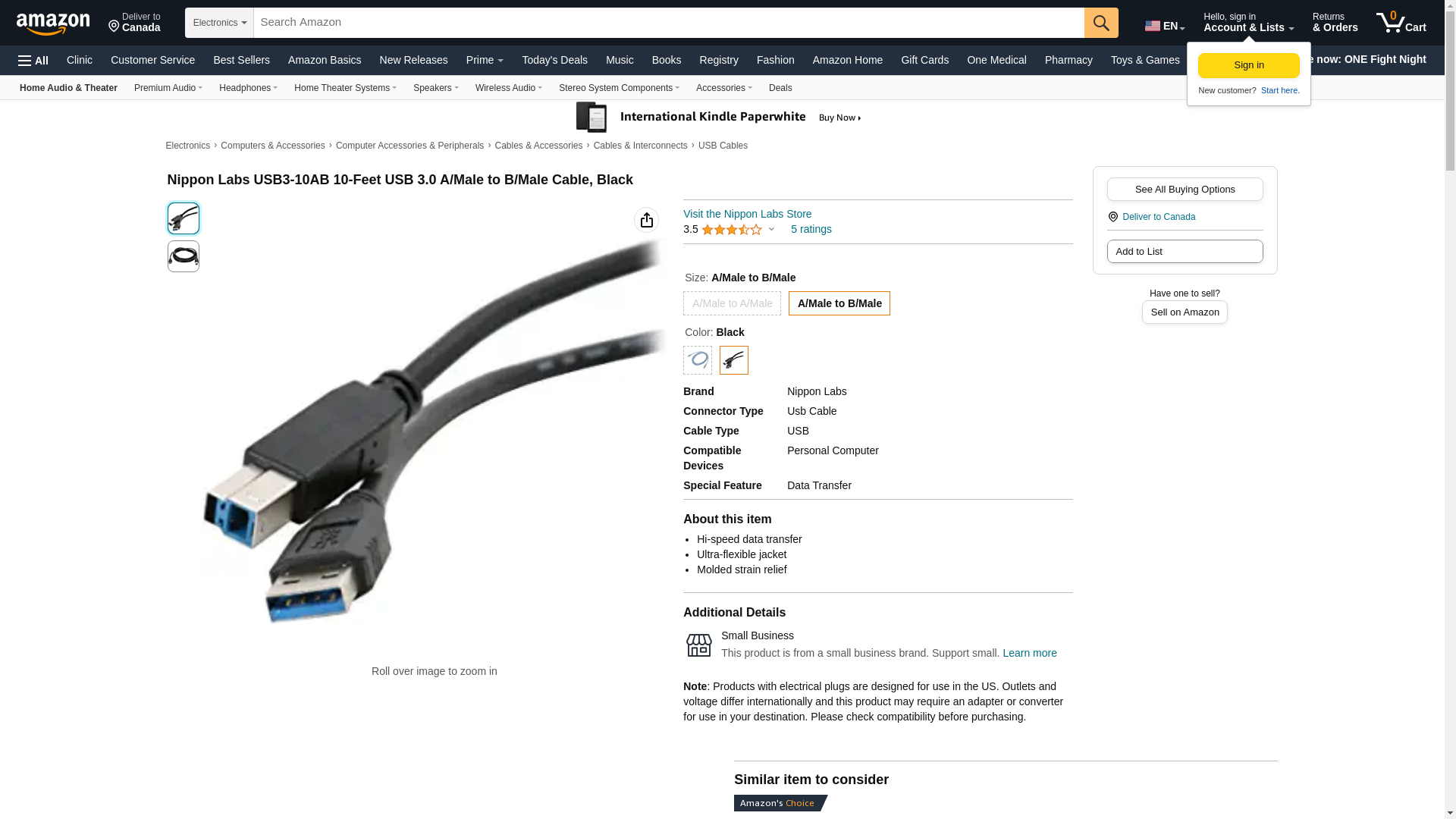
Task: Click the share icon above product image
Action: click(646, 220)
